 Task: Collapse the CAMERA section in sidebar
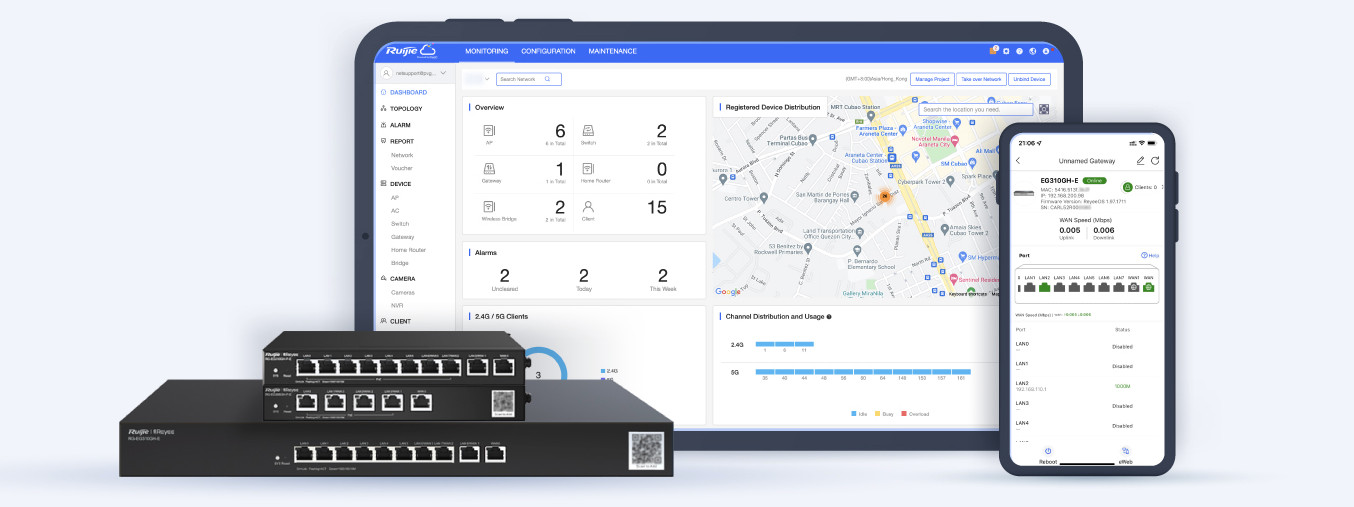coord(402,279)
